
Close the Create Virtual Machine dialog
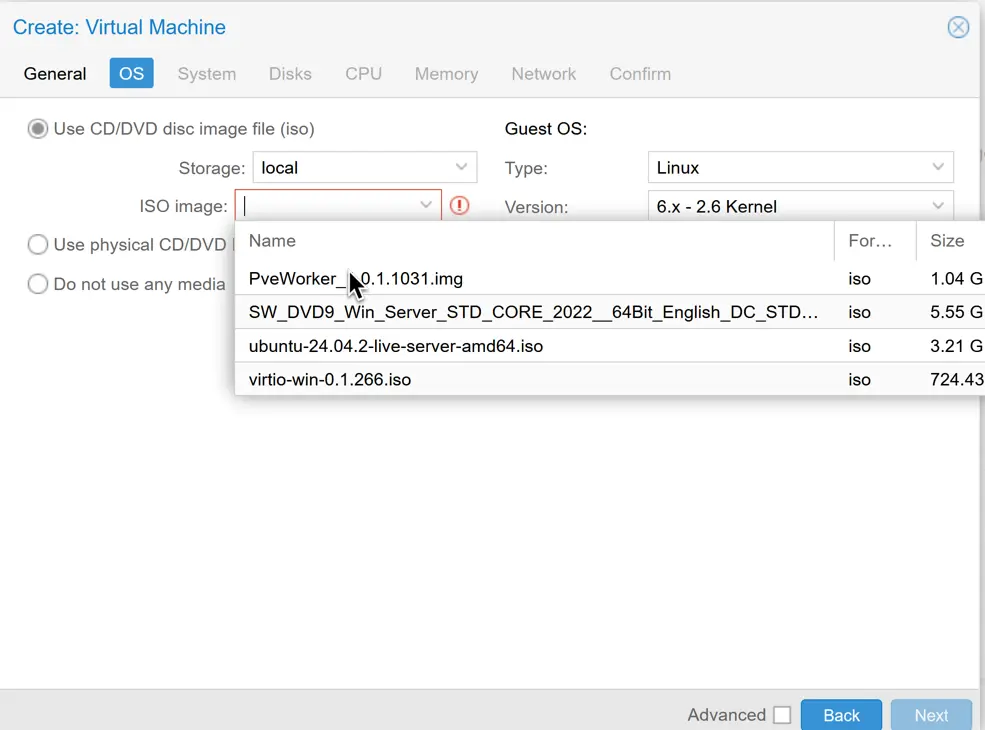click(958, 27)
